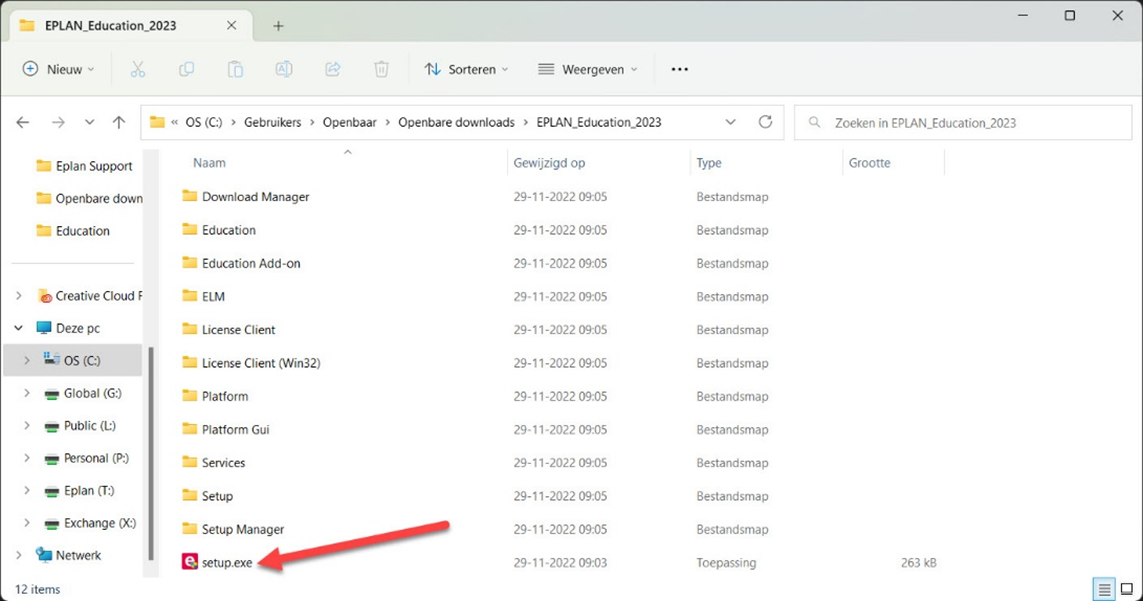Click the Platform Gui folder icon
The width and height of the screenshot is (1143, 601).
point(190,429)
